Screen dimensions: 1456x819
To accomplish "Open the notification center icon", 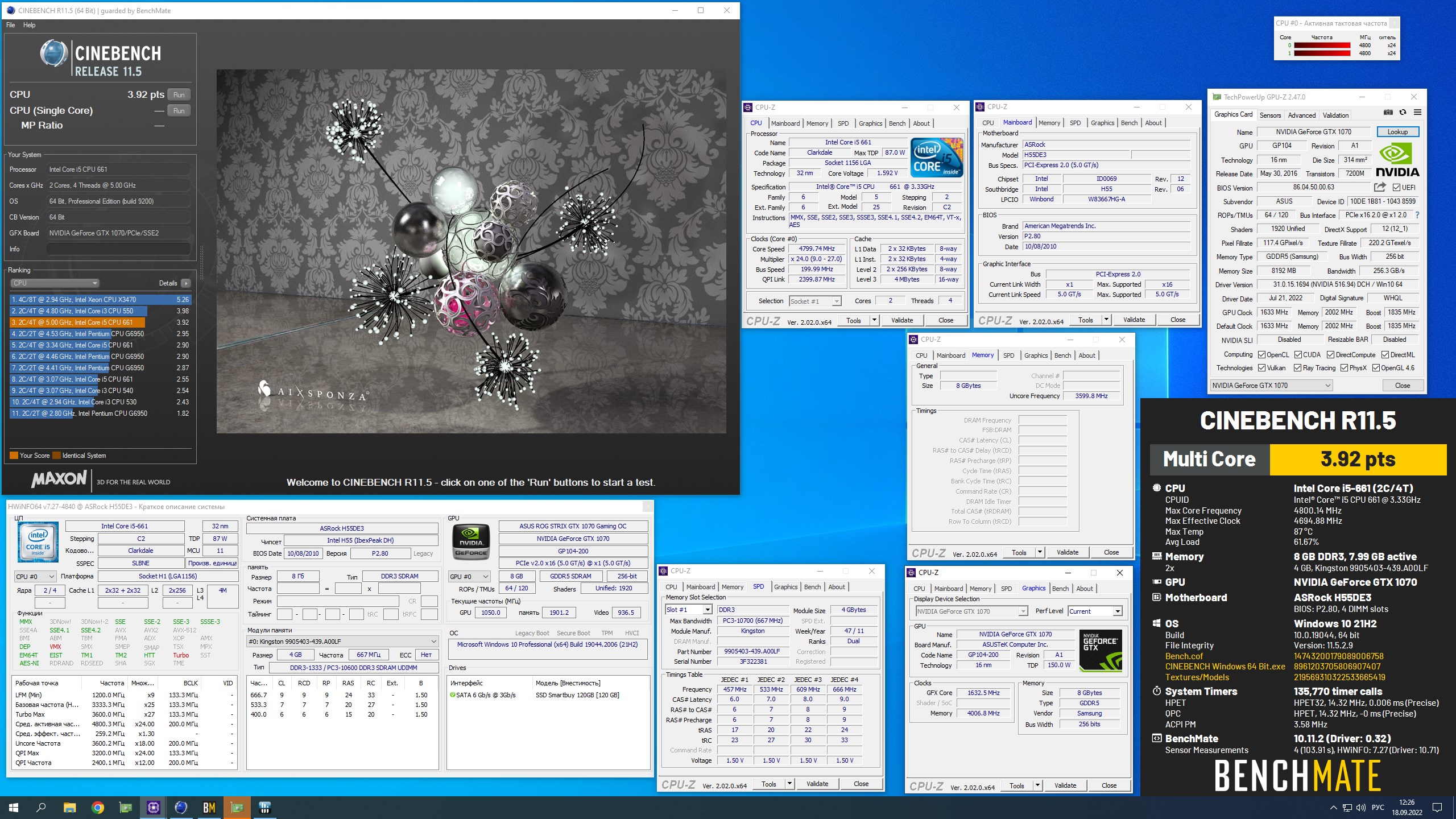I will (x=1437, y=808).
